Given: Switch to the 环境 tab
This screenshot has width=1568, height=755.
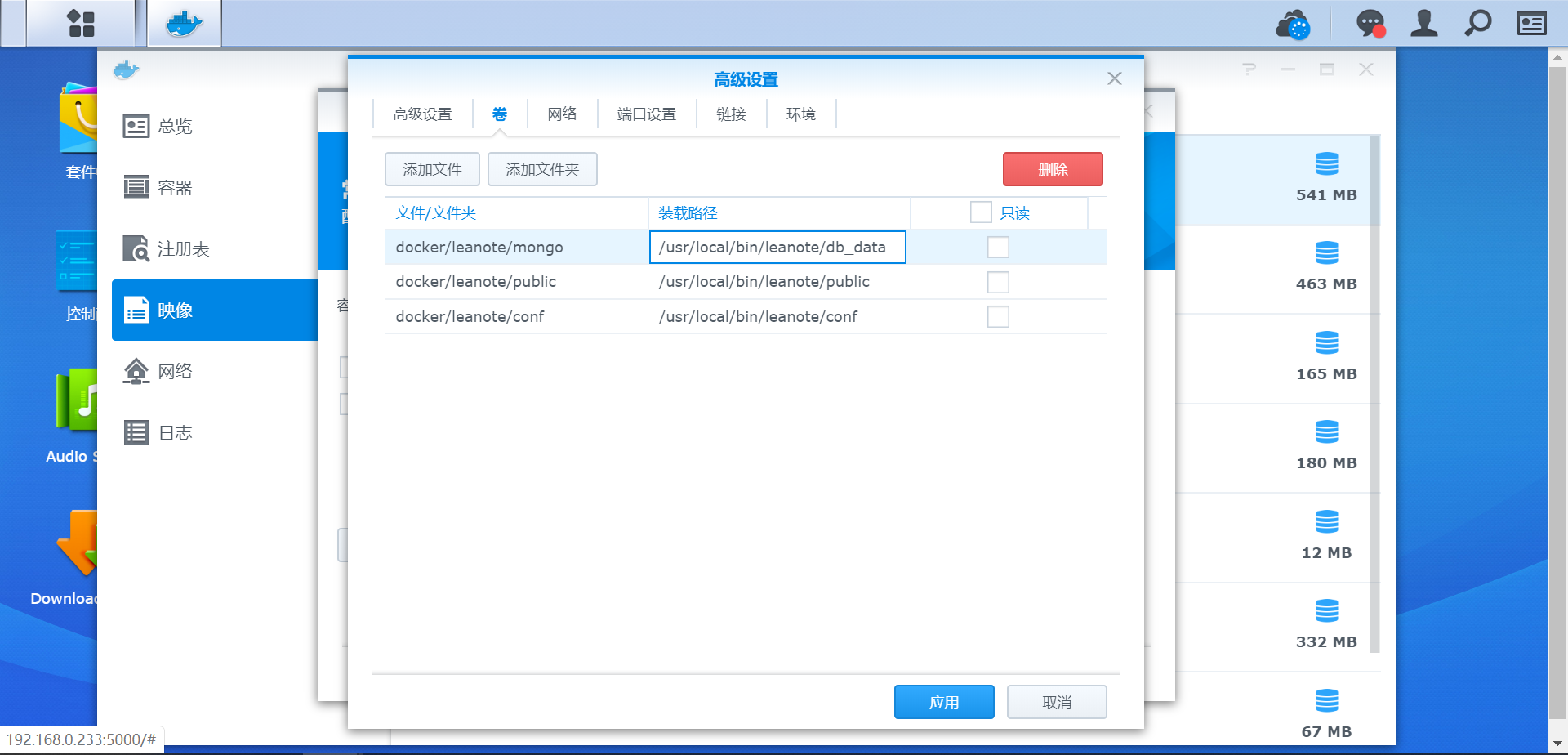Looking at the screenshot, I should tap(800, 114).
